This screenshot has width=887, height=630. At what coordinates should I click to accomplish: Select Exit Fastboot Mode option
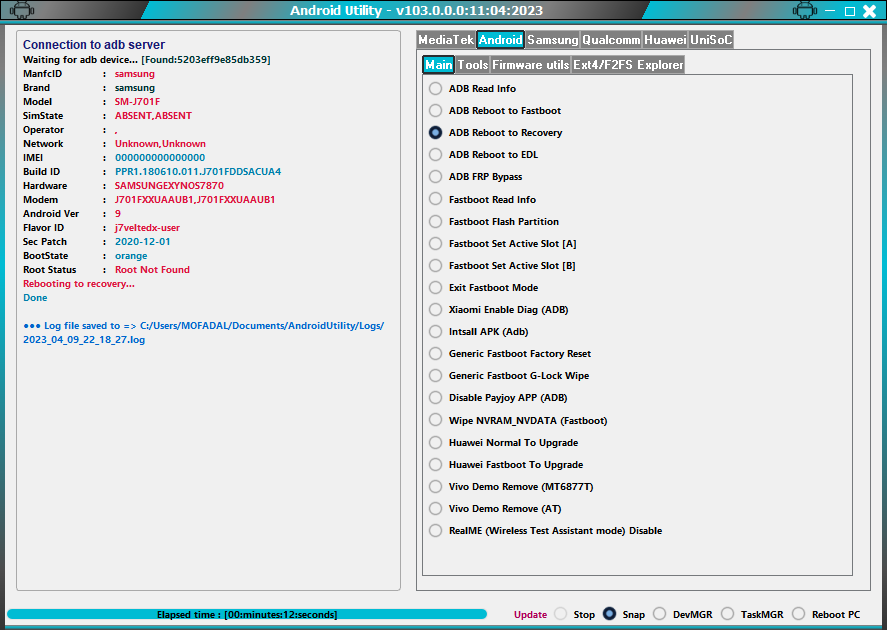[x=435, y=288]
